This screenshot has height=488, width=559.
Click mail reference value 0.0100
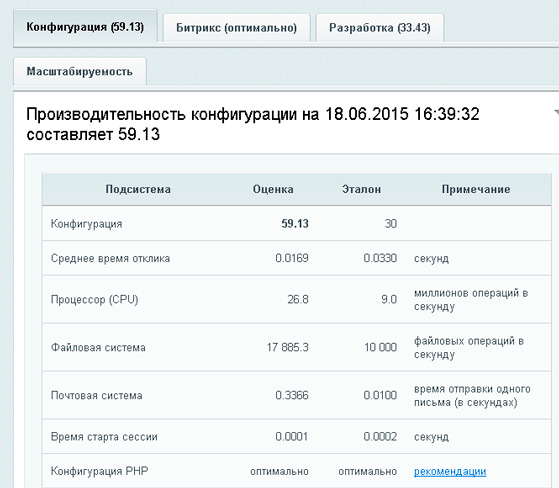click(x=380, y=395)
